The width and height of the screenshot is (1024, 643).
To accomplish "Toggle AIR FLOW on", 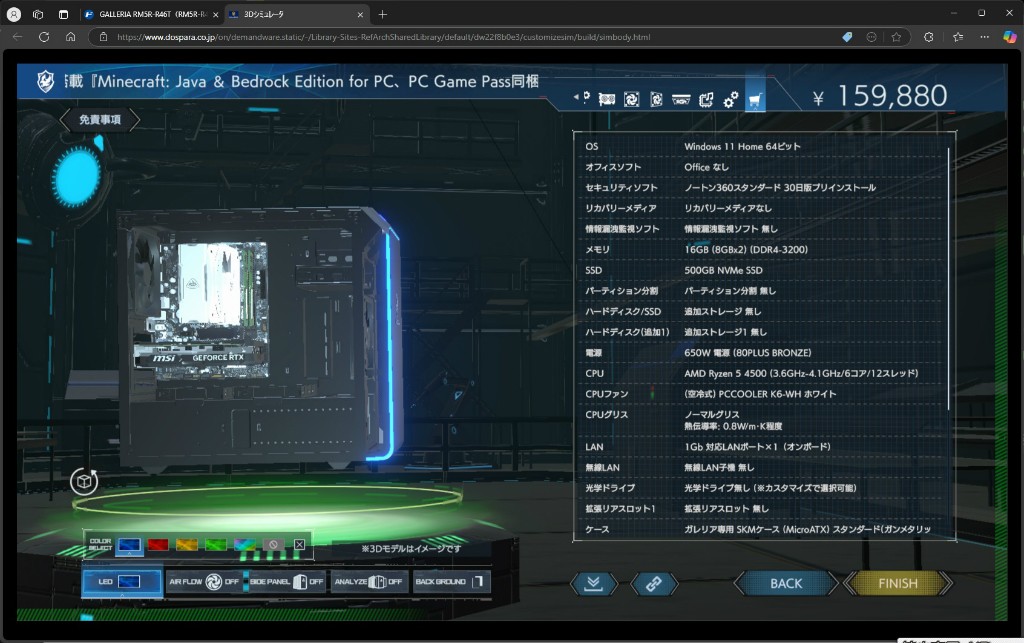I will click(x=204, y=582).
